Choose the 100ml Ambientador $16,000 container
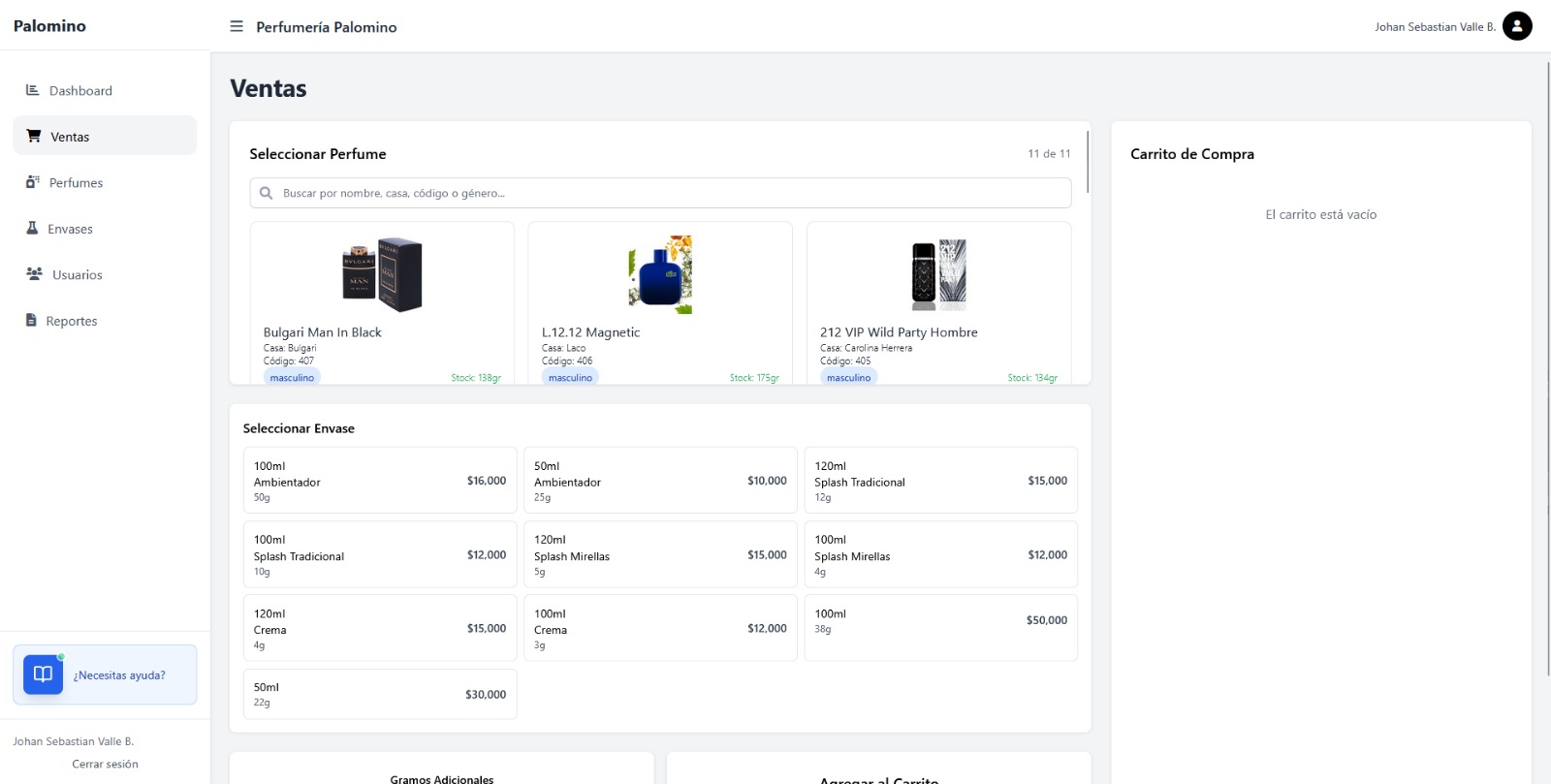The width and height of the screenshot is (1551, 784). [380, 481]
